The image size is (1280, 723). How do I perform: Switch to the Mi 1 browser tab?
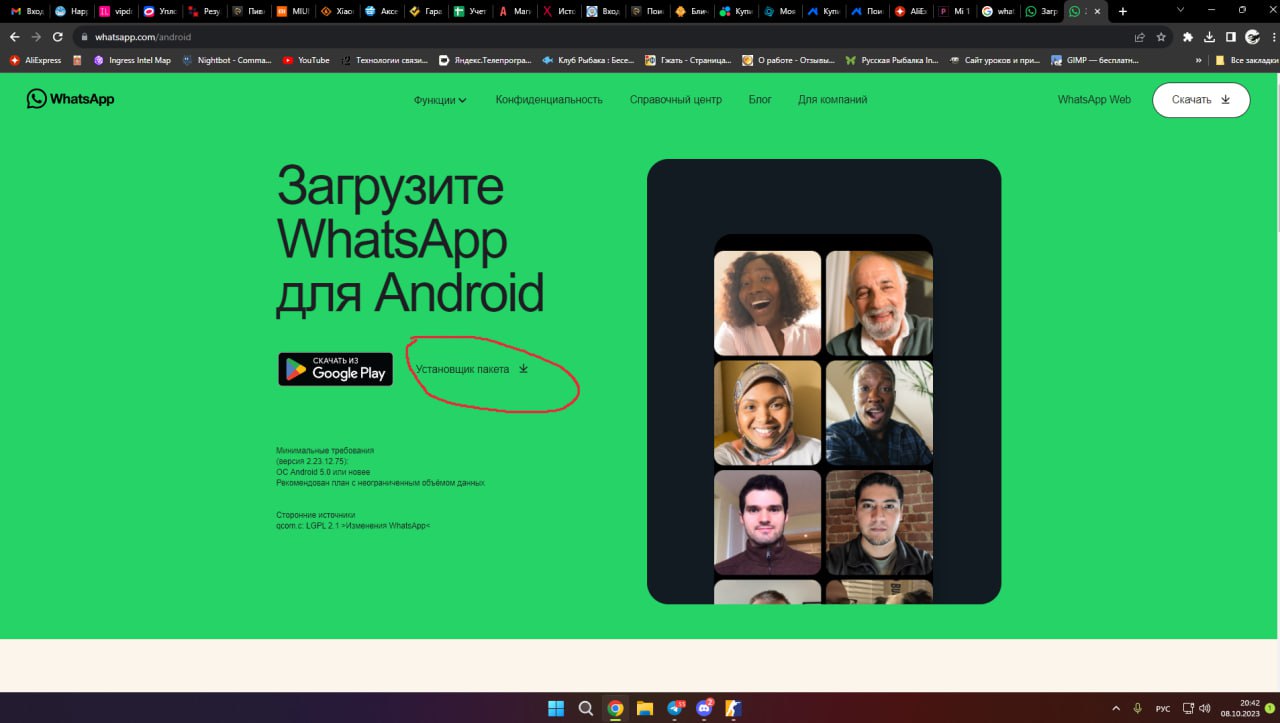pyautogui.click(x=955, y=11)
